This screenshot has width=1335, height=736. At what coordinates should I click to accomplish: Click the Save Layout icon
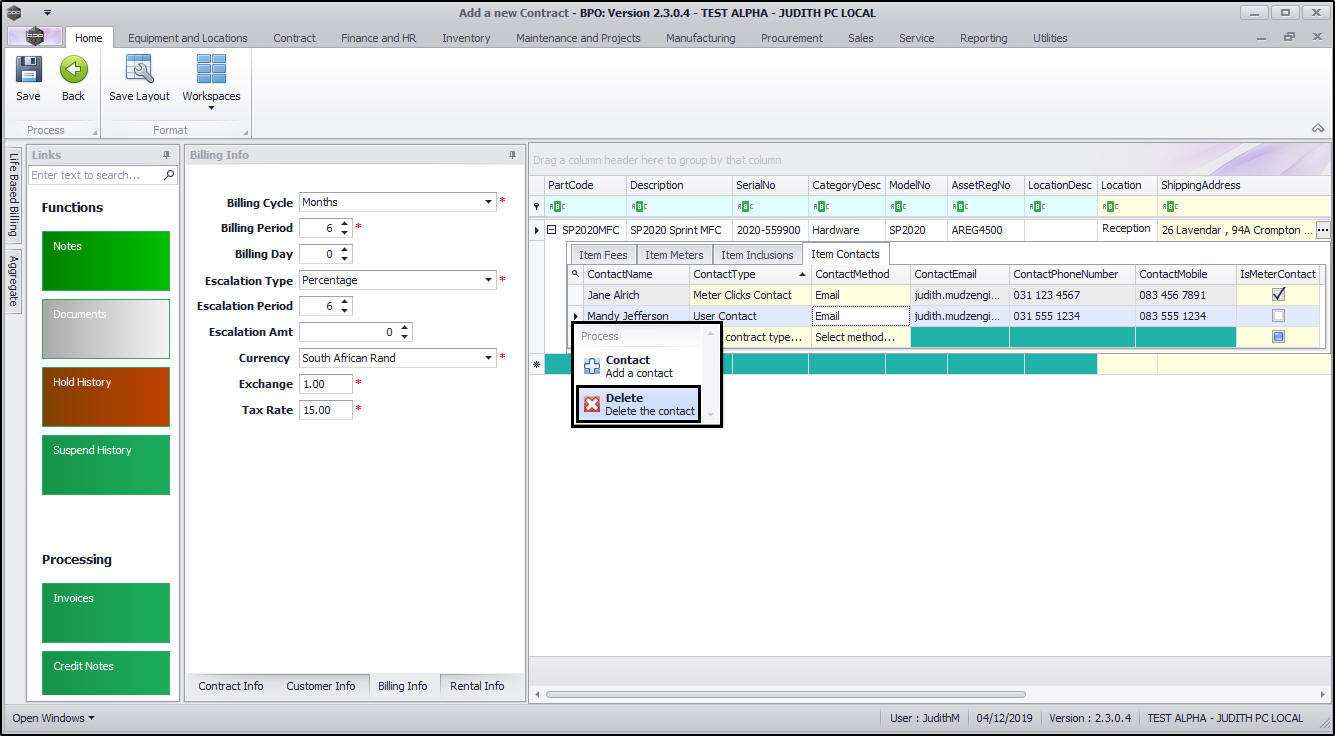click(x=139, y=70)
